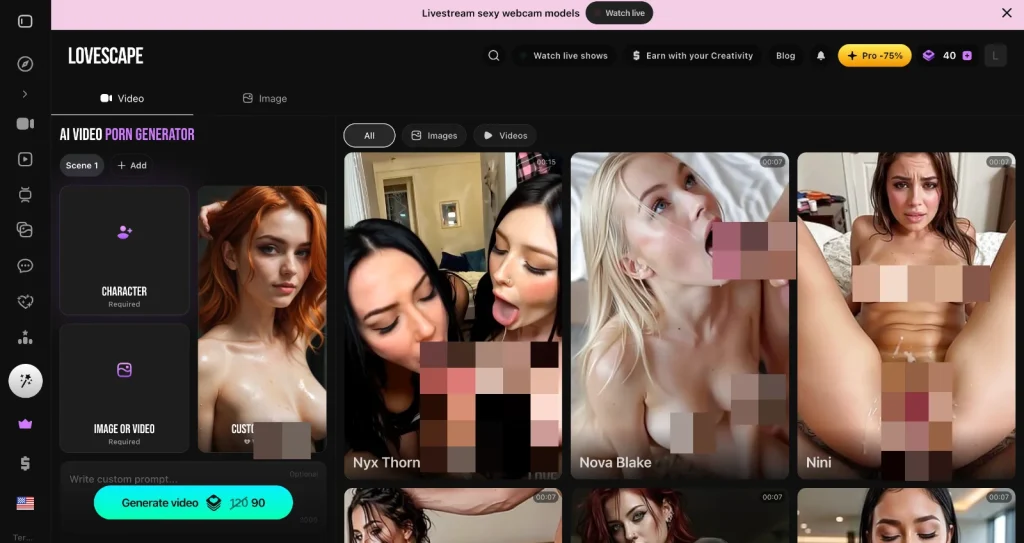Filter gallery by All
This screenshot has height=543, width=1024.
pos(369,135)
